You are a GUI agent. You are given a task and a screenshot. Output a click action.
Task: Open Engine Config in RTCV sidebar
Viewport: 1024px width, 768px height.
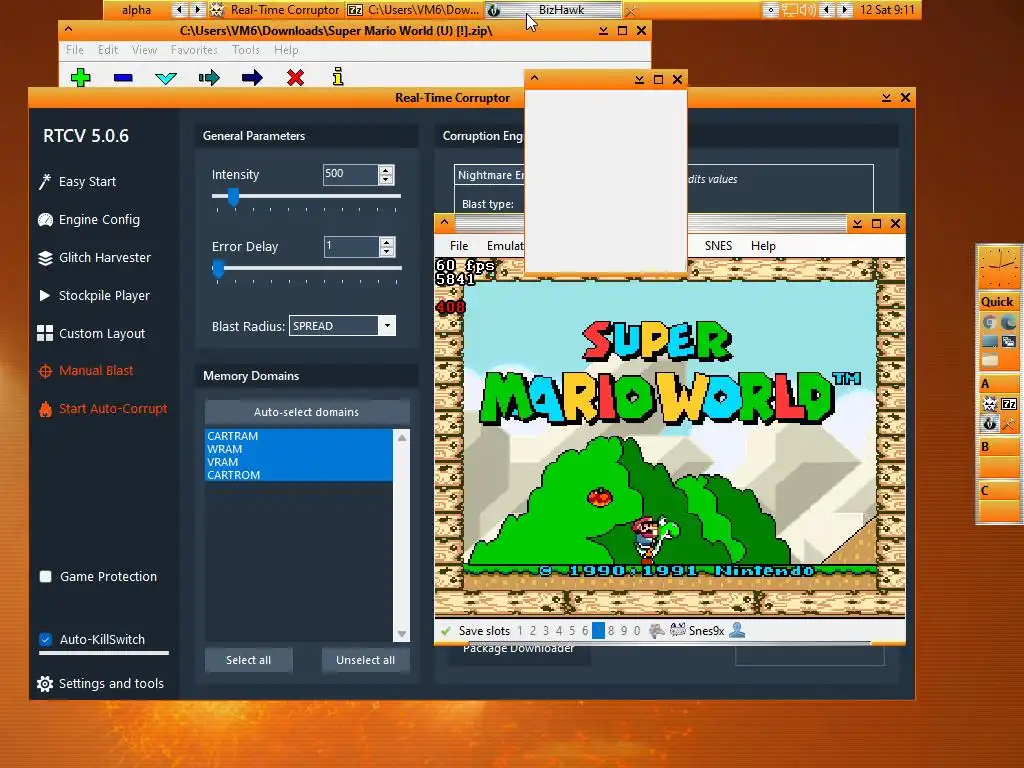89,219
